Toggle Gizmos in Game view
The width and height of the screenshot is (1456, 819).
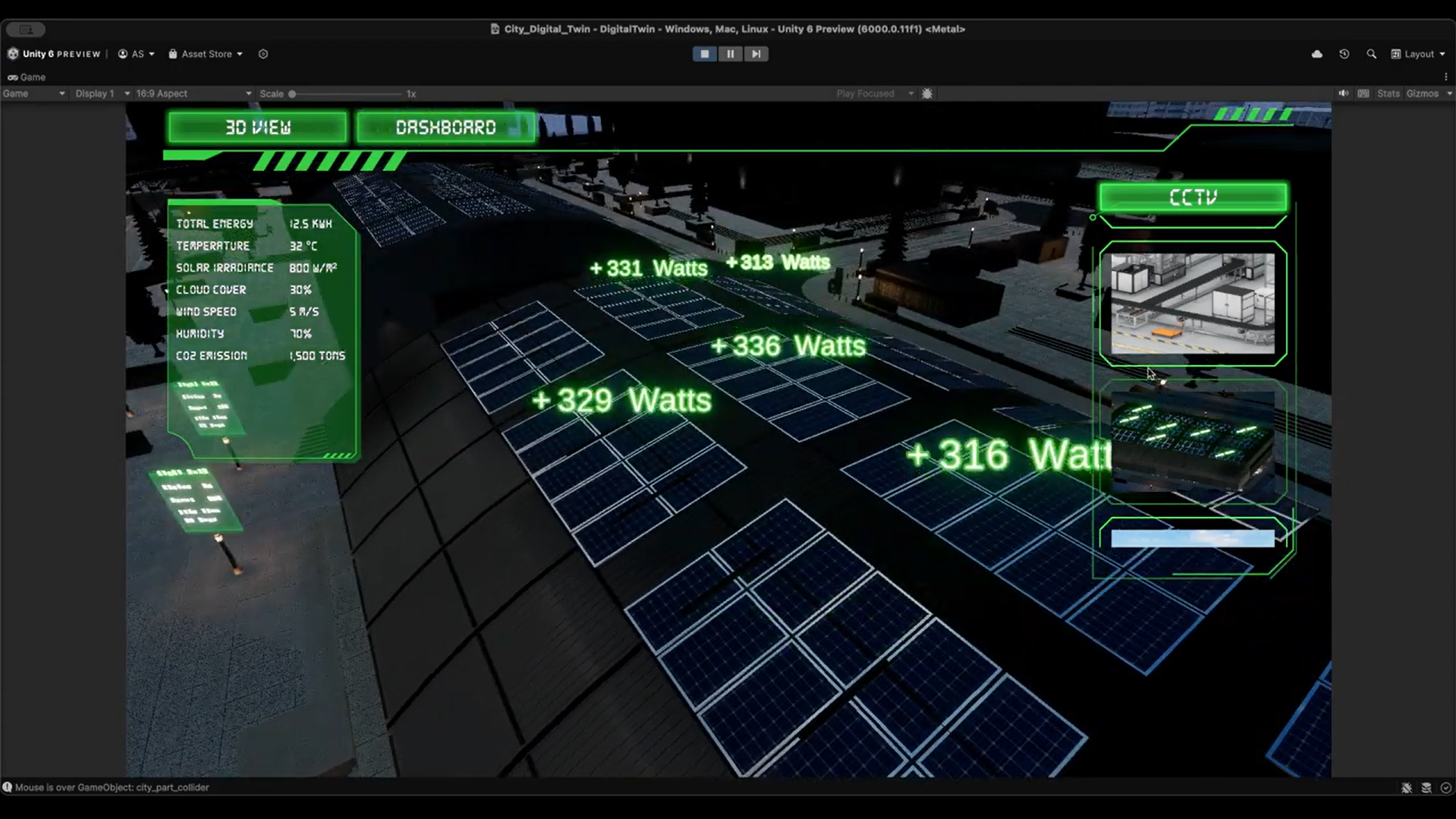1422,93
